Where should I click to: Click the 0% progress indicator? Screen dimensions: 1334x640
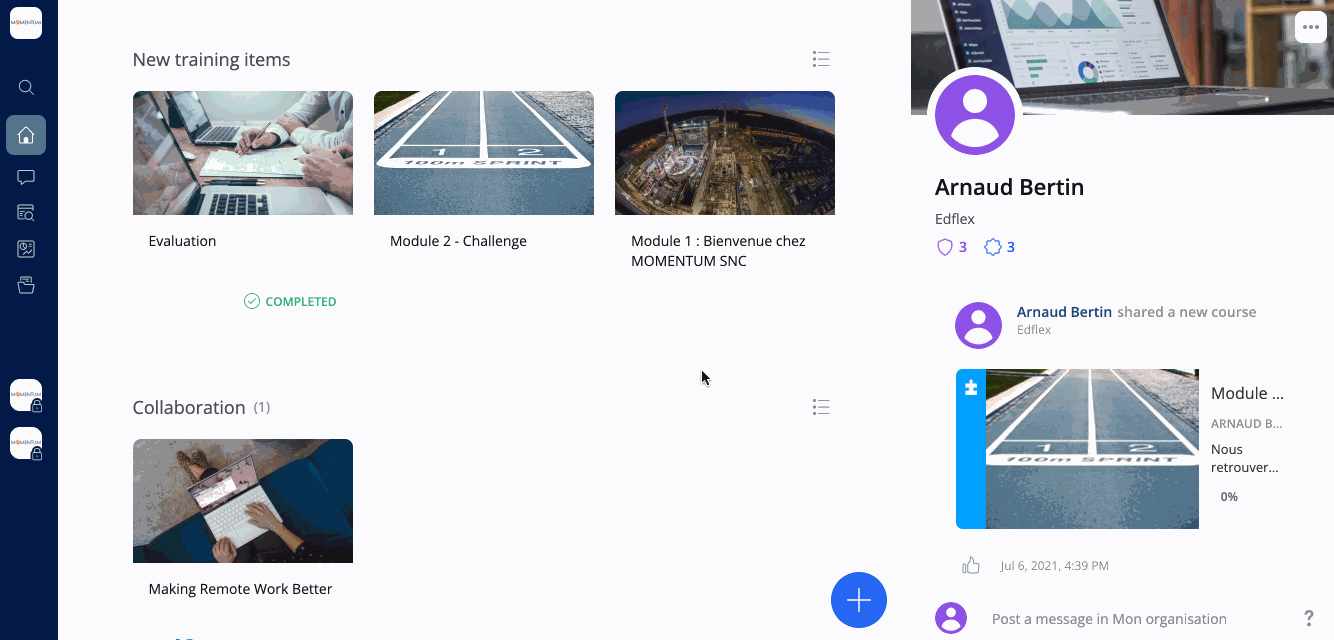[1229, 496]
